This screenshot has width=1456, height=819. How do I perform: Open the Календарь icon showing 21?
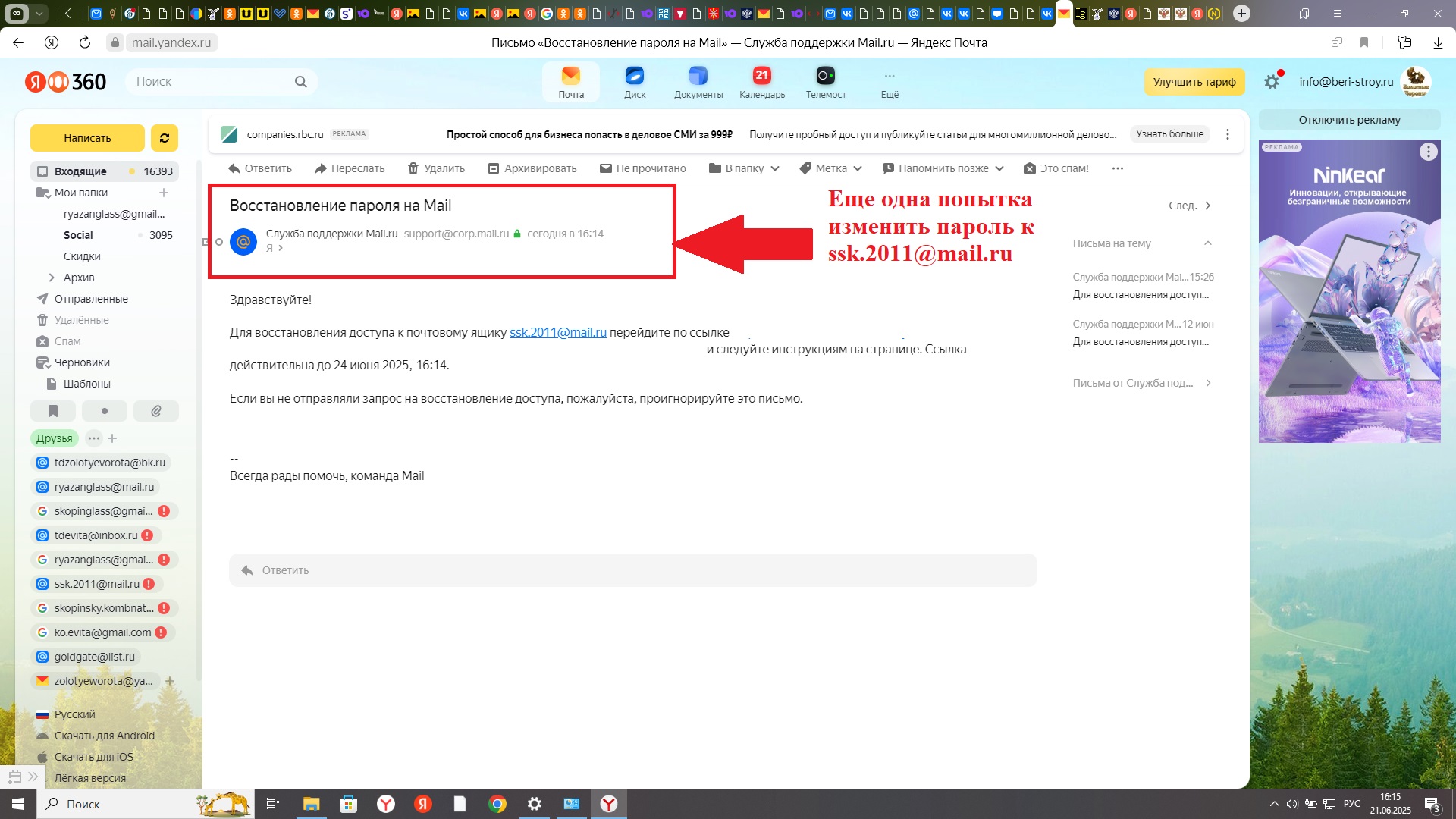click(762, 82)
